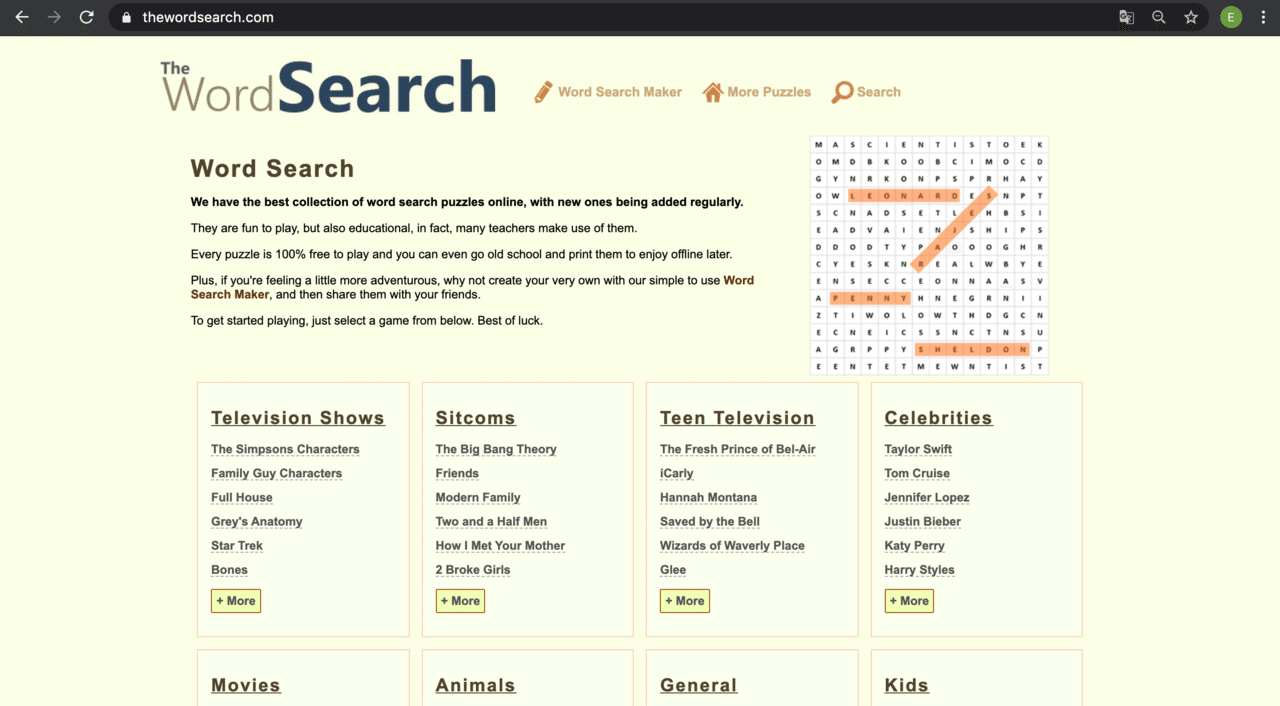Open the Search menu link
1280x706 pixels.
pos(879,92)
